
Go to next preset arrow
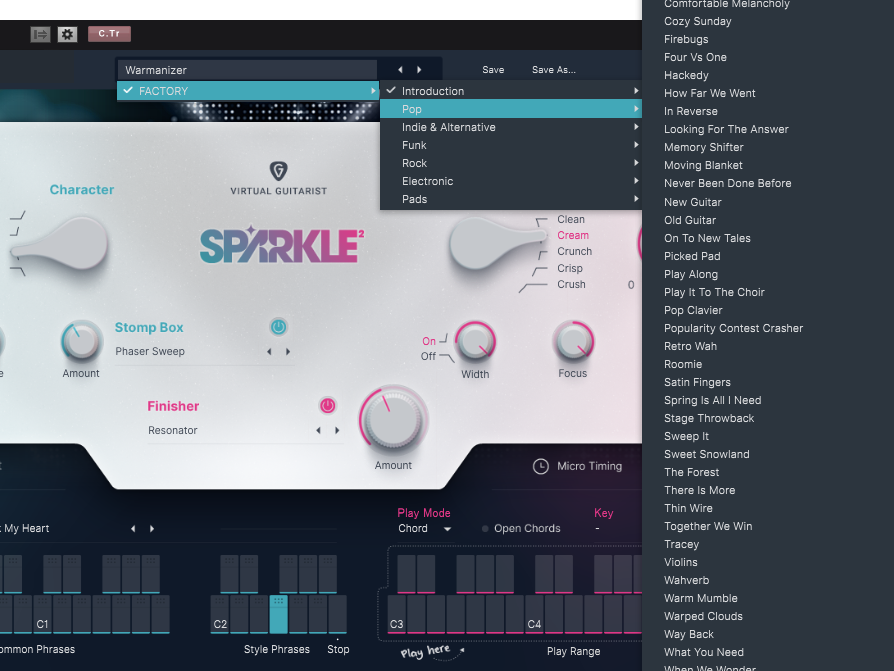pyautogui.click(x=419, y=70)
